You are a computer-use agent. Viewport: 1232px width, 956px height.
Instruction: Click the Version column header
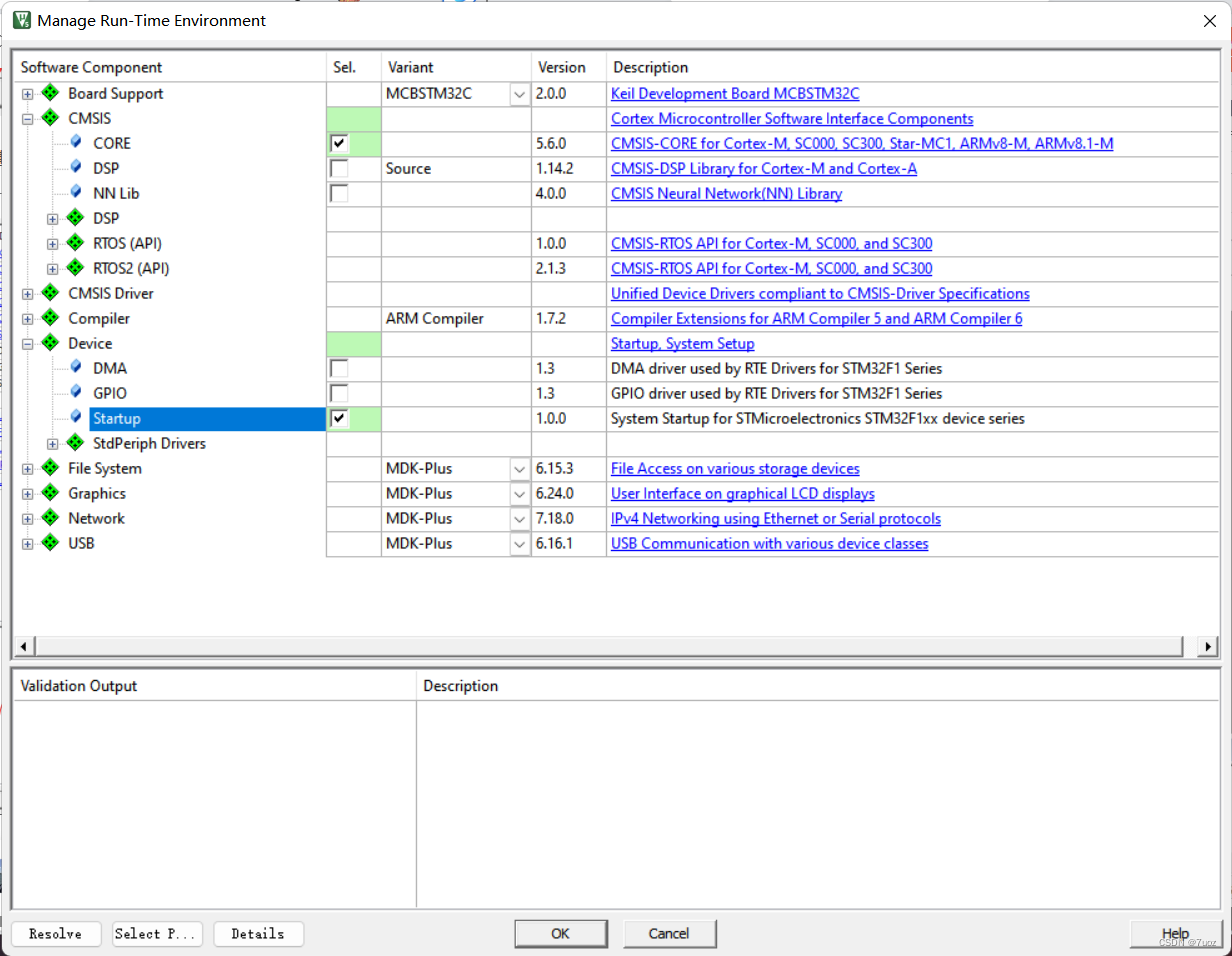569,67
